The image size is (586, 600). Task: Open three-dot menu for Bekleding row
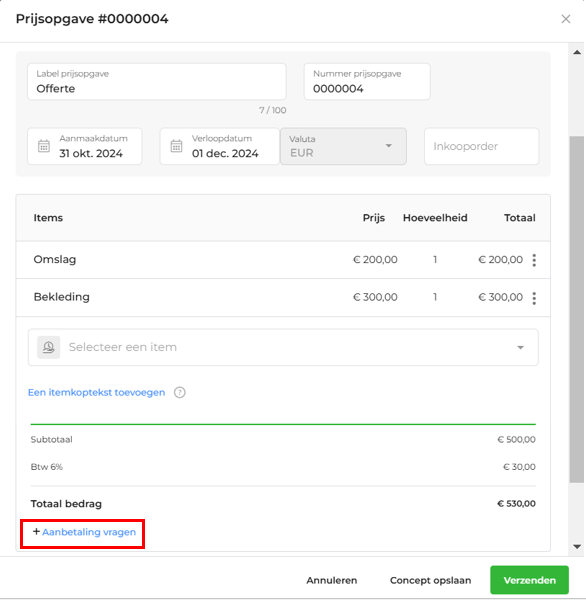[534, 298]
